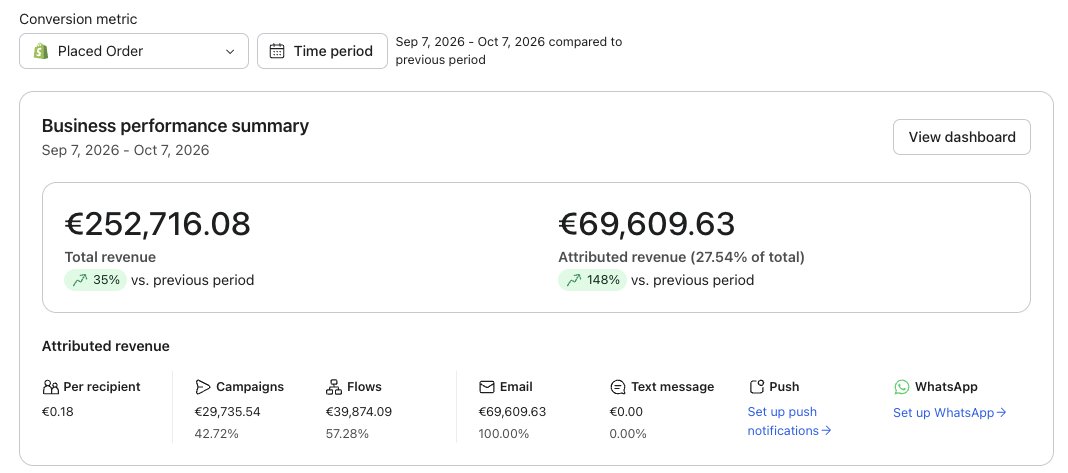
Task: Open Set up push notifications link
Action: pos(789,421)
